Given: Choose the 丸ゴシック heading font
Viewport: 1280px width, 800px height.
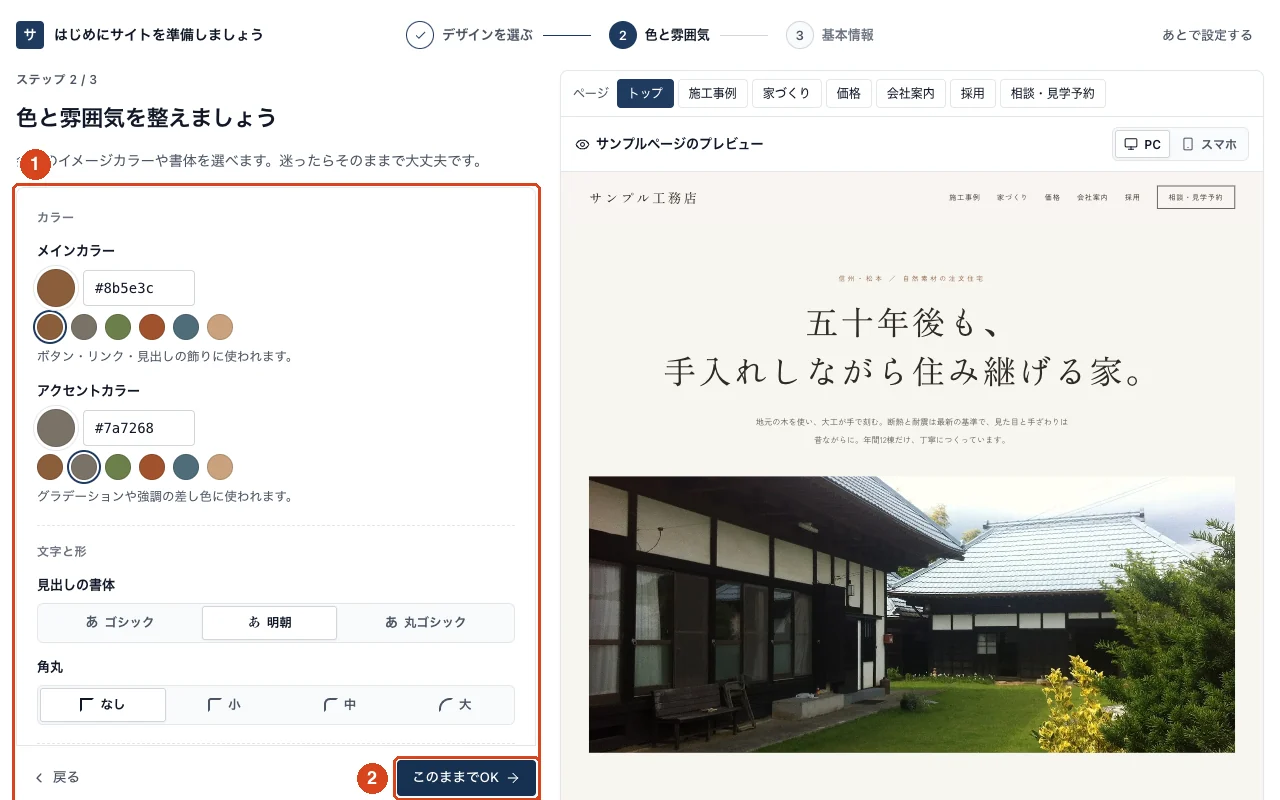Looking at the screenshot, I should [x=426, y=622].
